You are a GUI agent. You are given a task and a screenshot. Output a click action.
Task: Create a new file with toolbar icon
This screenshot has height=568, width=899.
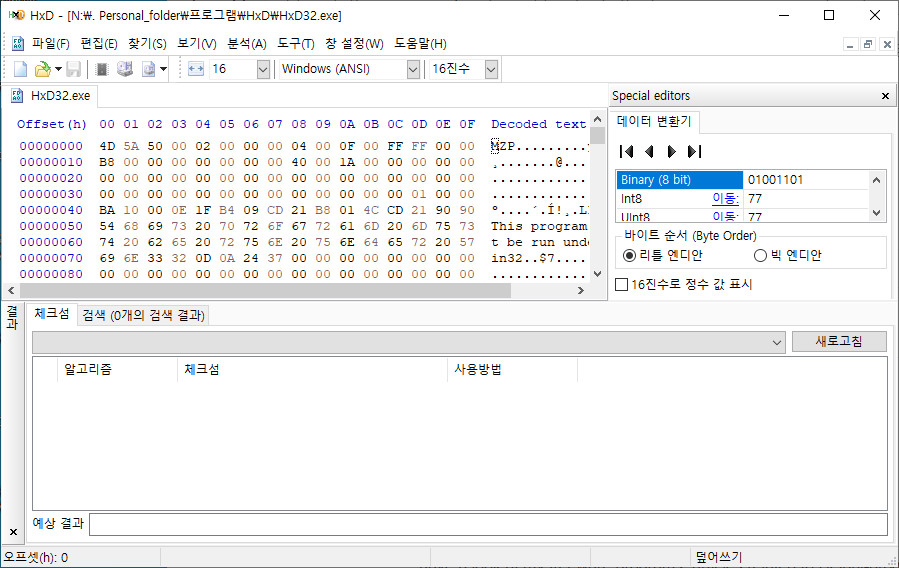20,69
